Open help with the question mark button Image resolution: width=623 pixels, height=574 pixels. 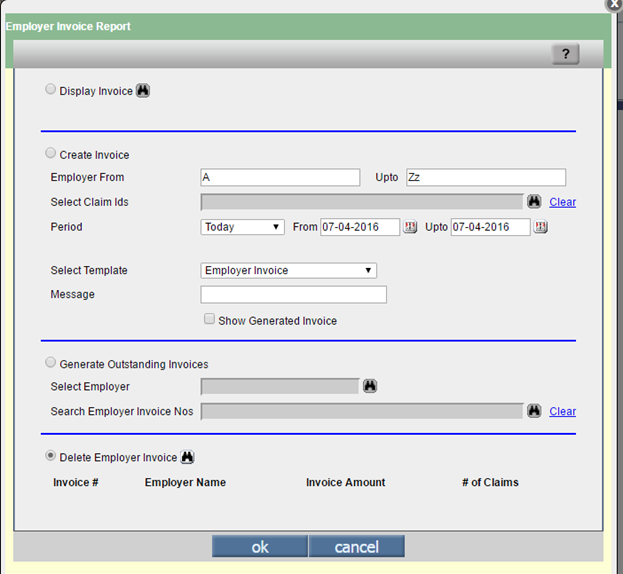pos(565,54)
